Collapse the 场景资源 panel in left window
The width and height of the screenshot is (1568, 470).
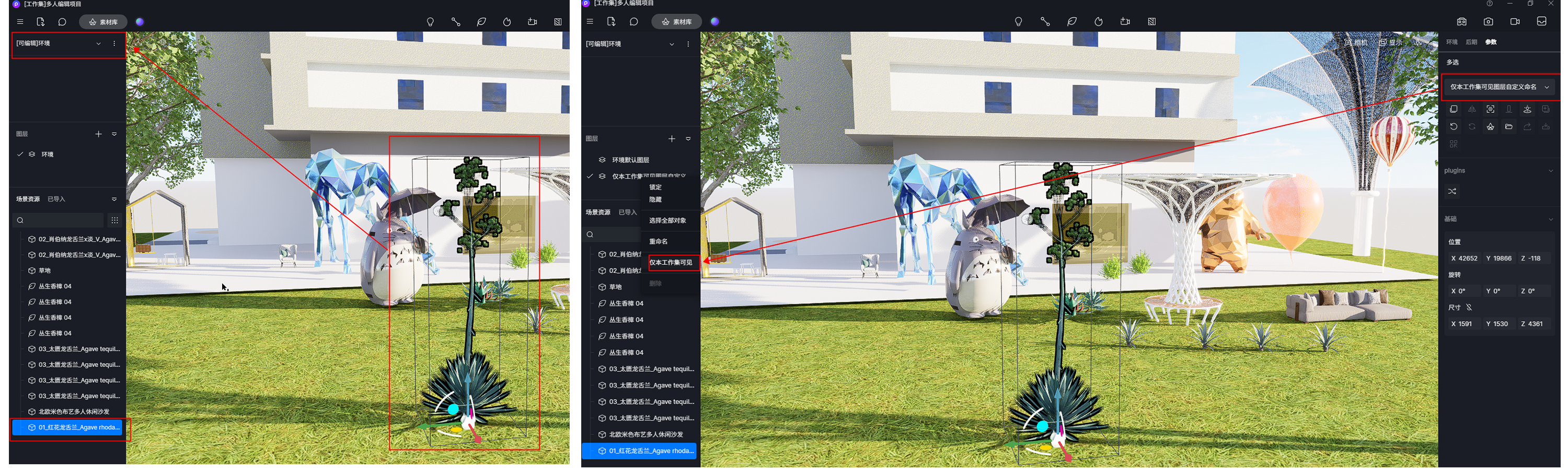pyautogui.click(x=114, y=199)
